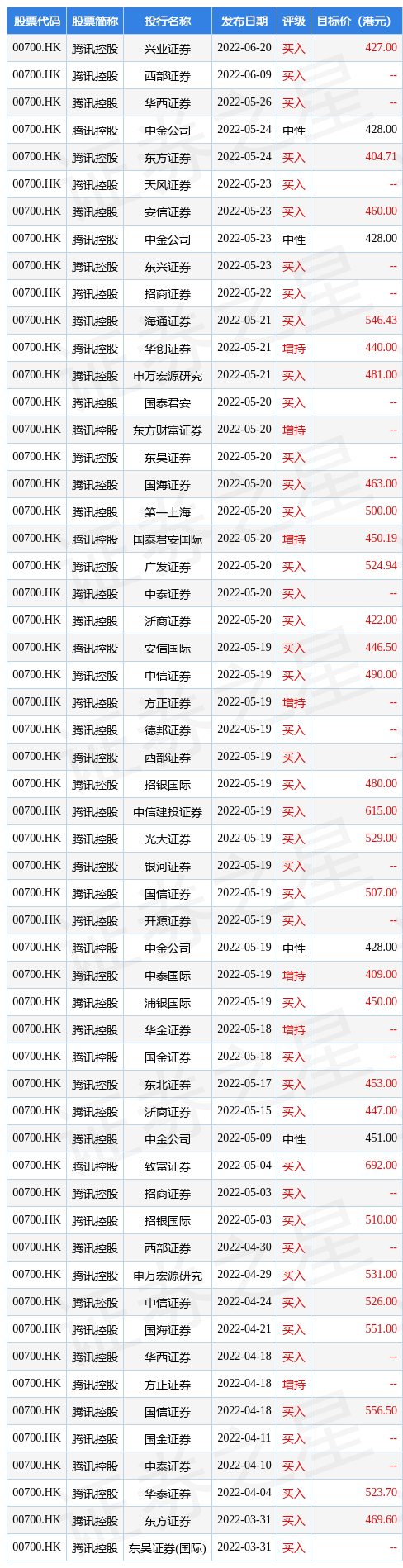Click 海通证券 bank name
This screenshot has width=403, height=1568.
point(168,321)
